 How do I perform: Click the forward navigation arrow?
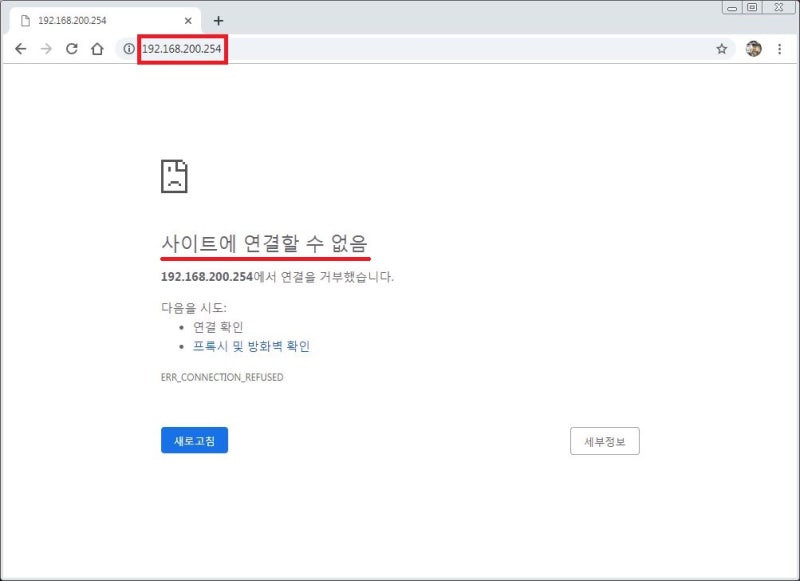[44, 47]
